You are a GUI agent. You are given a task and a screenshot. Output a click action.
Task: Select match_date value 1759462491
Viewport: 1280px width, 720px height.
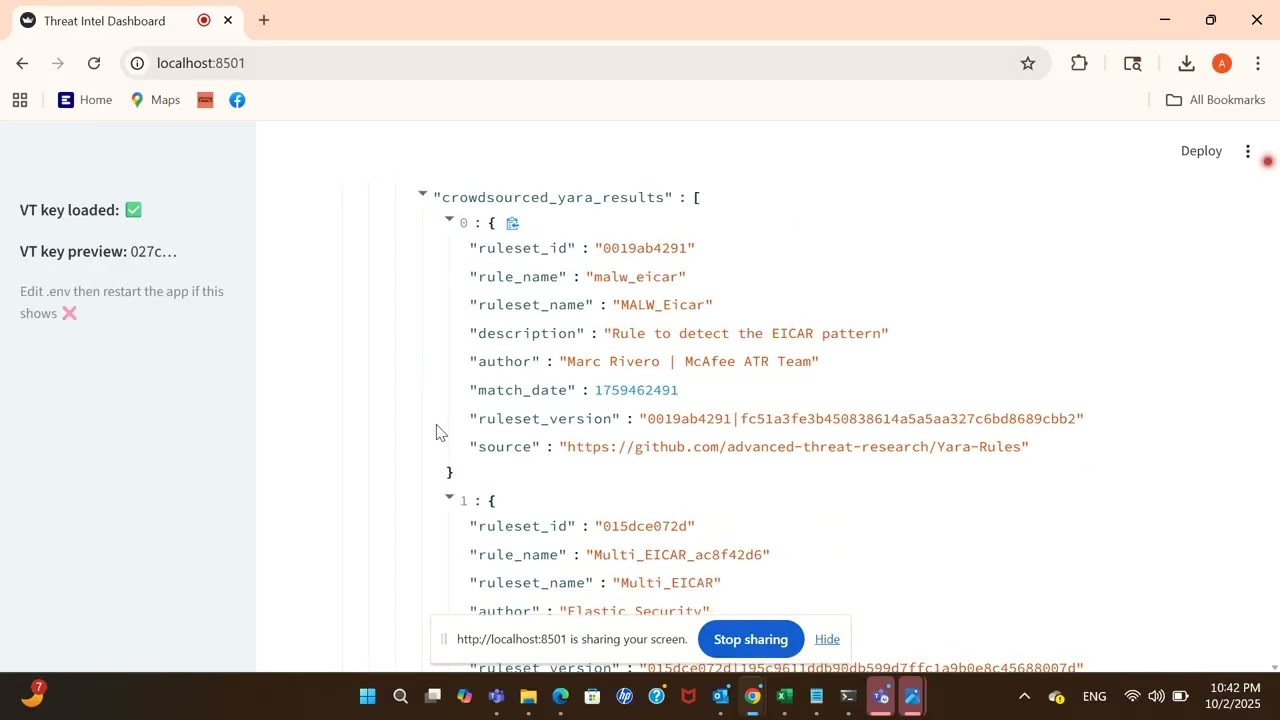coord(636,390)
